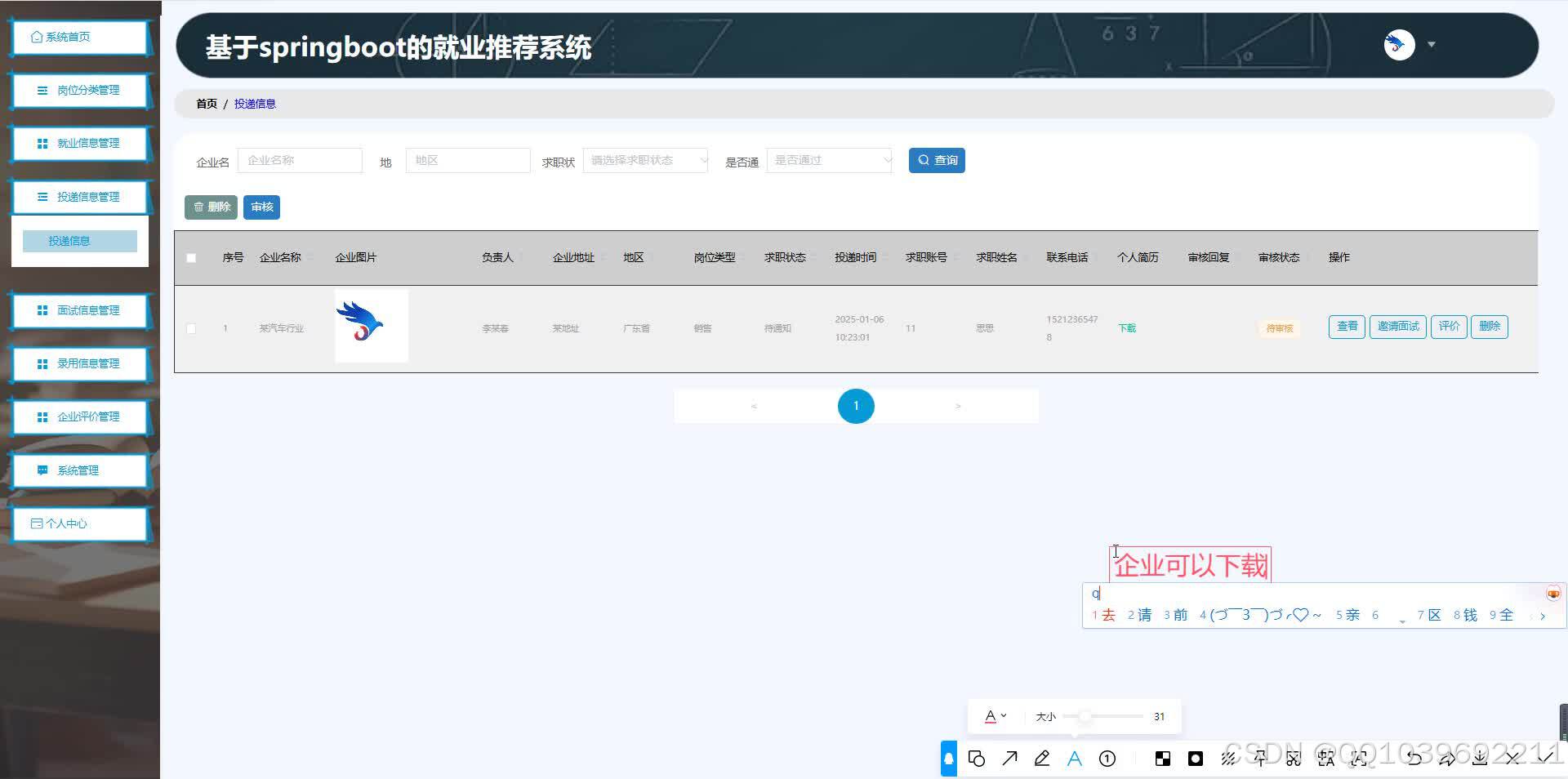Click the 下载 resume link
Viewport: 1568px width, 779px height.
coord(1126,328)
